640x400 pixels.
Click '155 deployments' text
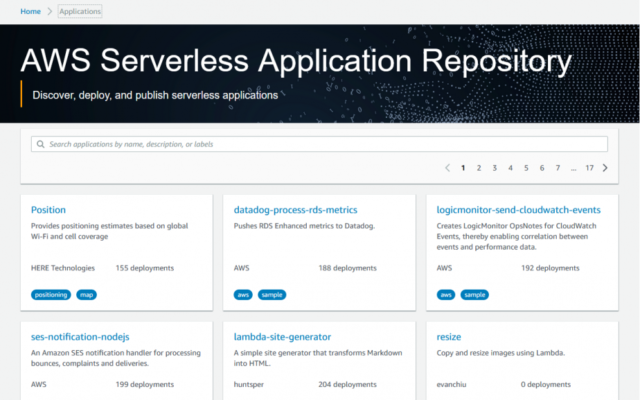(x=144, y=268)
